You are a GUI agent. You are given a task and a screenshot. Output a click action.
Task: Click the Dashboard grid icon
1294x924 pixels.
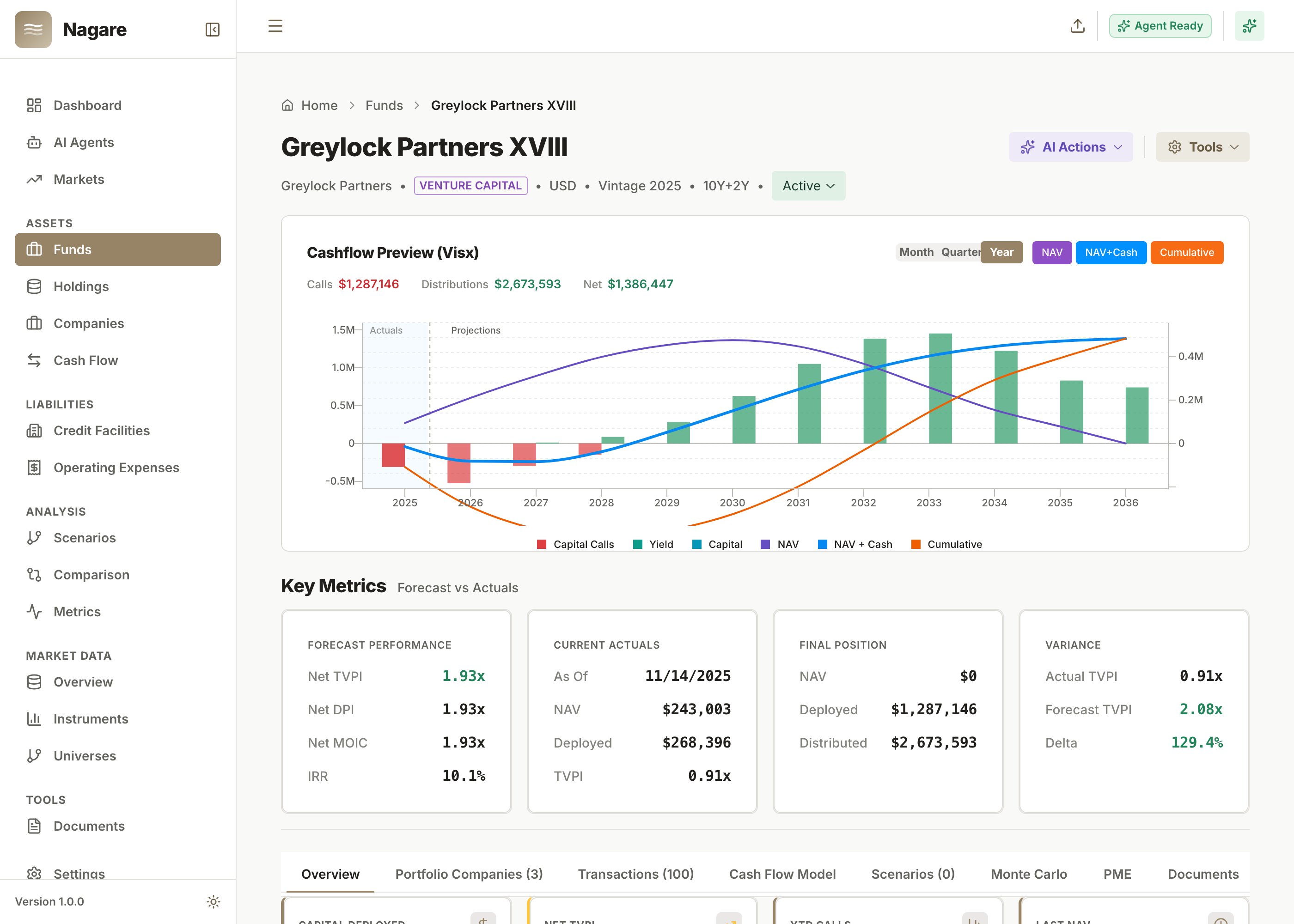[34, 105]
